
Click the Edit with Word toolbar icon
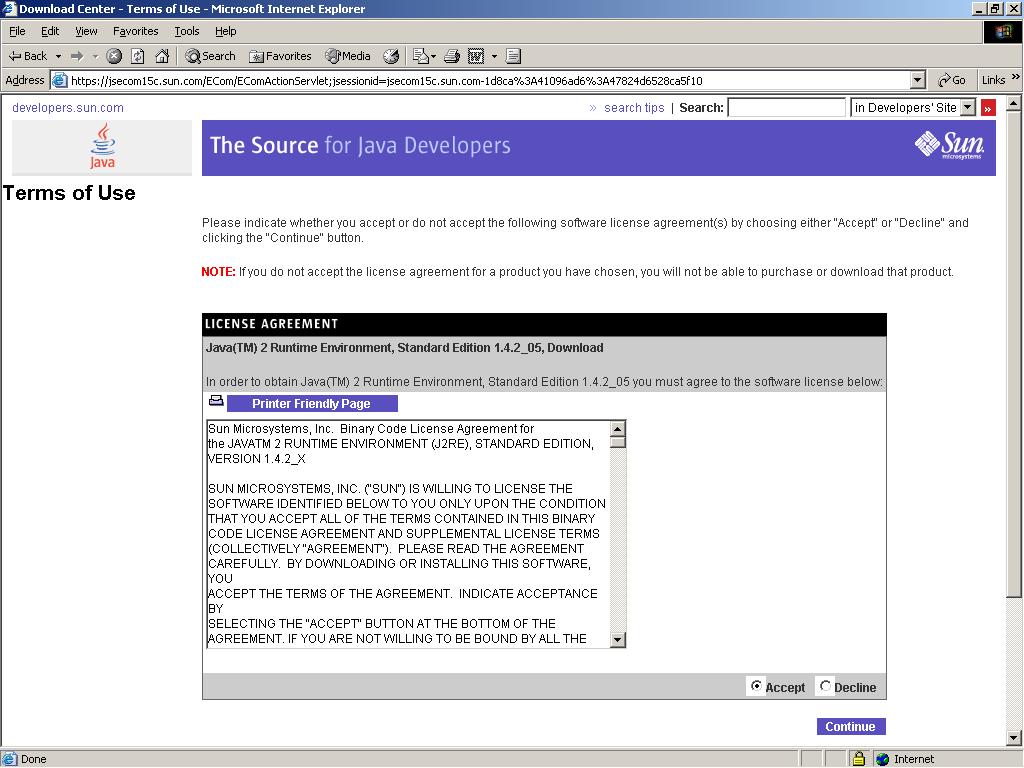click(x=476, y=56)
